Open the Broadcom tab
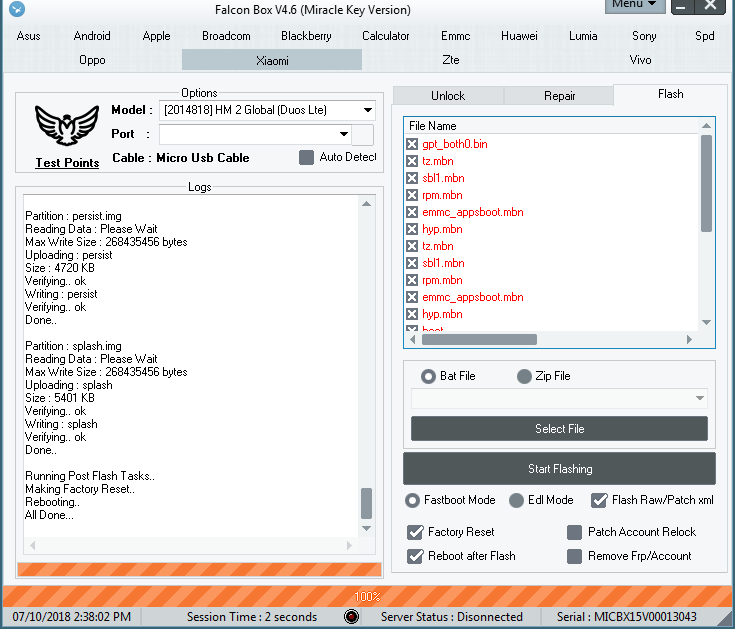 click(226, 36)
